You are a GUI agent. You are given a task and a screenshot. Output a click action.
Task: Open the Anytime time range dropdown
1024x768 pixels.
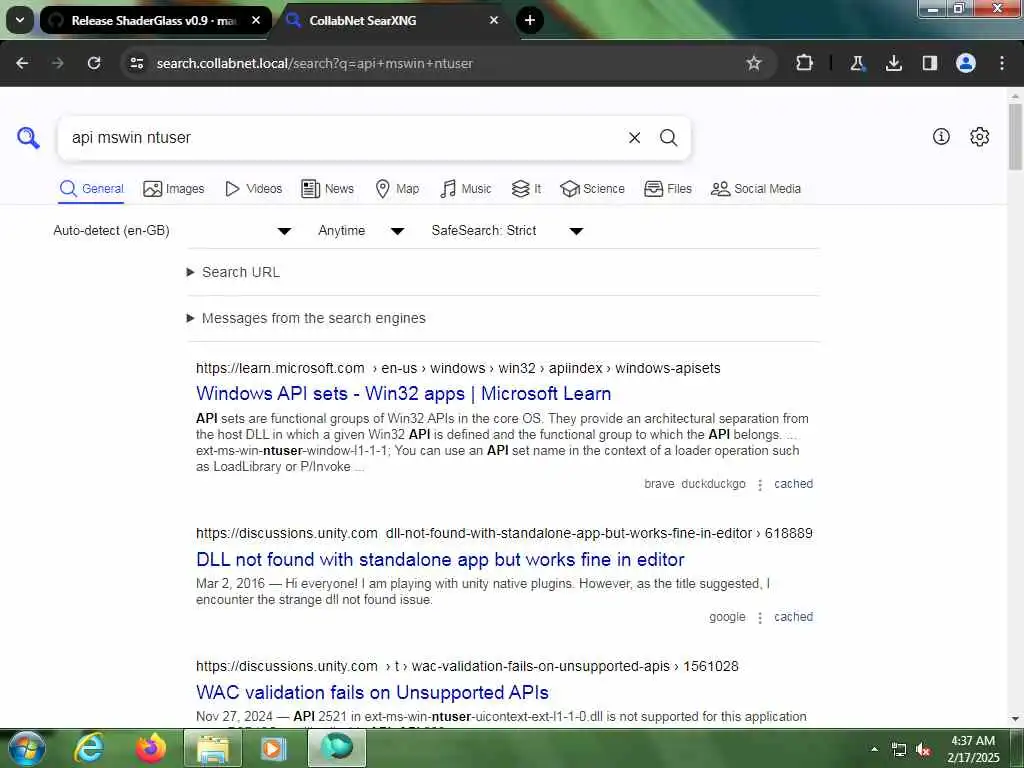coord(361,231)
